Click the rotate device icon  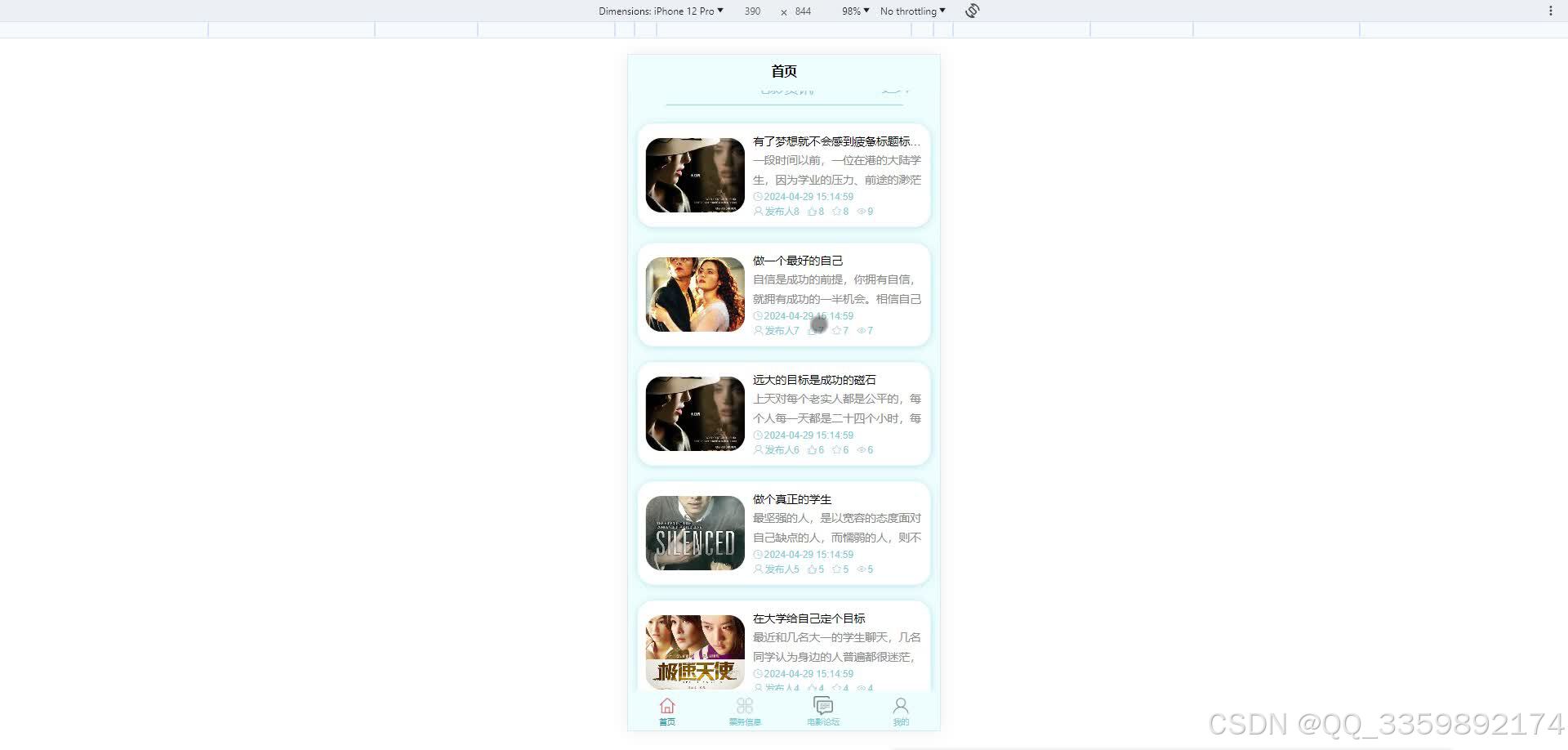tap(972, 11)
